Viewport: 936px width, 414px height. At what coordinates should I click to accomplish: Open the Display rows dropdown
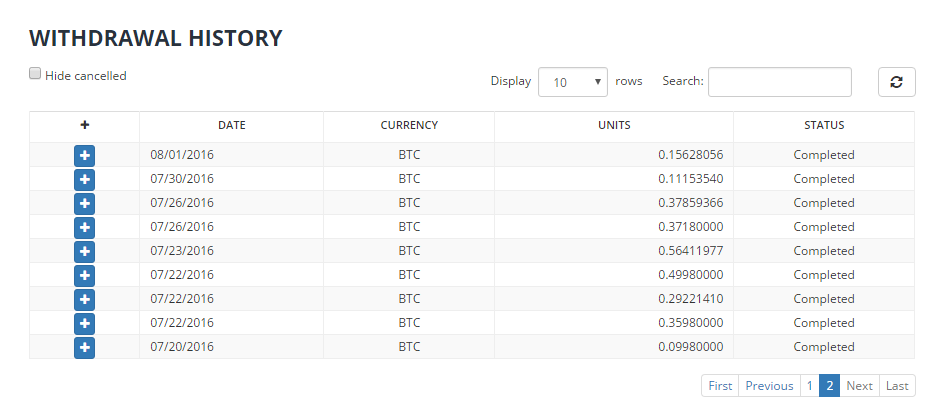572,82
